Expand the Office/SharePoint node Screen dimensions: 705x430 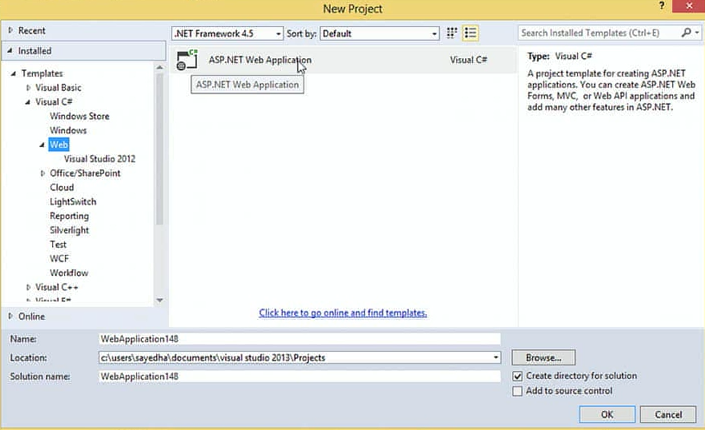click(x=43, y=173)
